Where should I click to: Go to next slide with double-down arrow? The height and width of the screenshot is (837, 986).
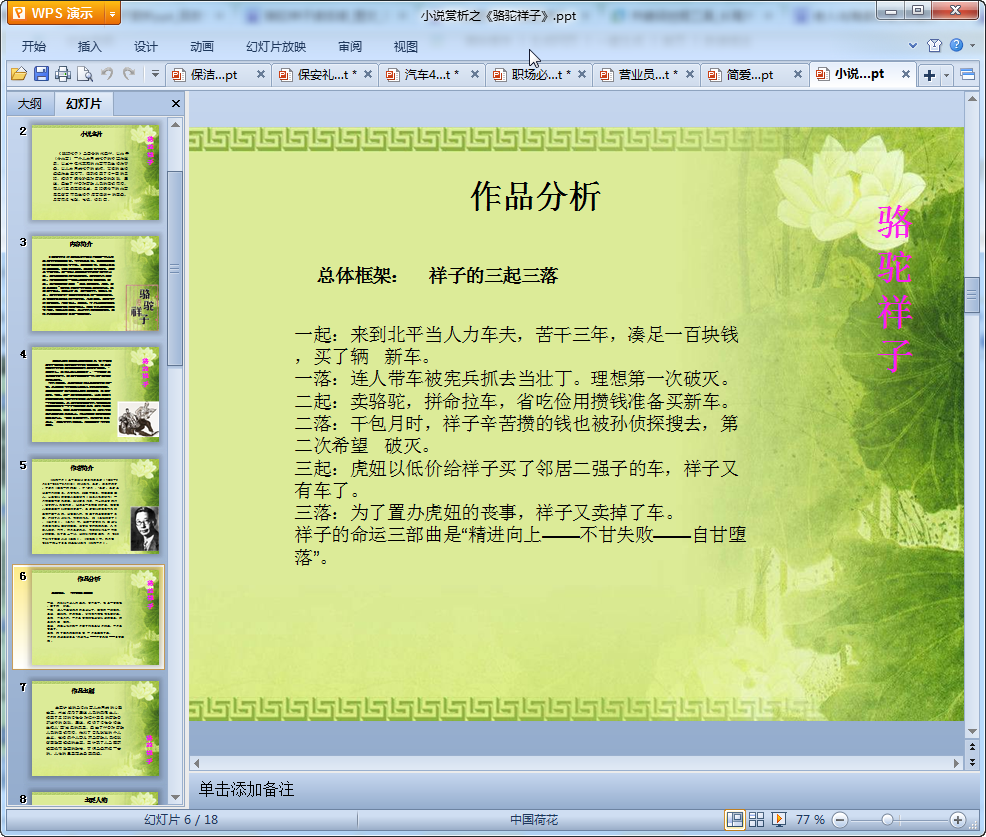(972, 762)
